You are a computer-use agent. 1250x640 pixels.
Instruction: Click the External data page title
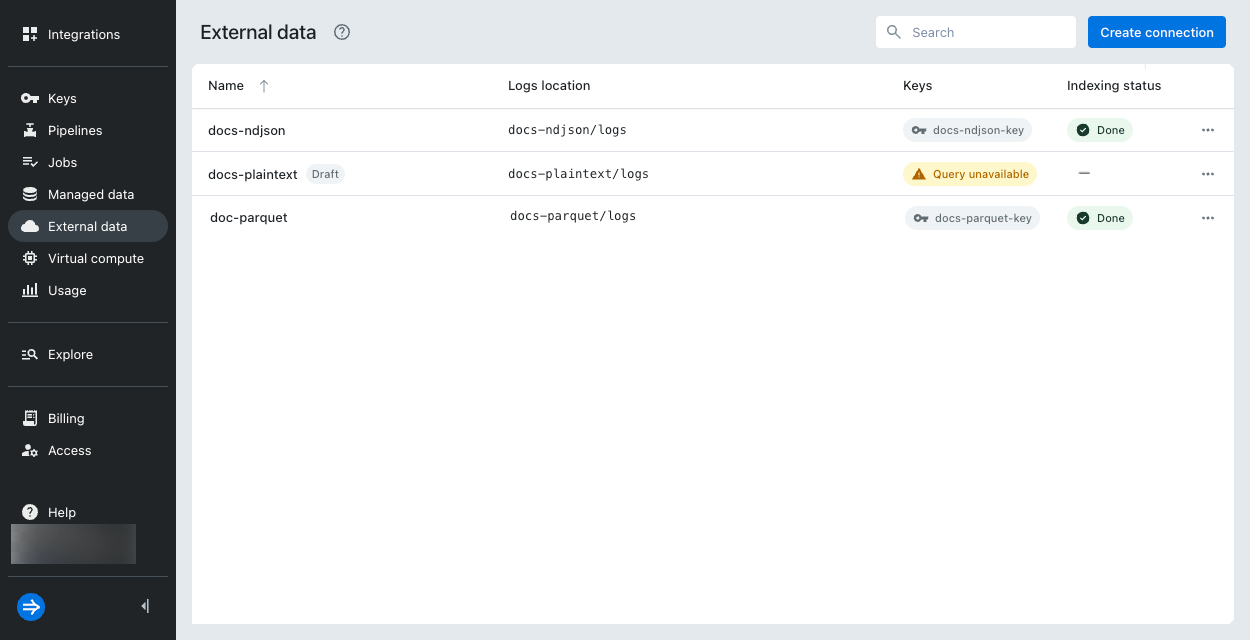(x=258, y=32)
